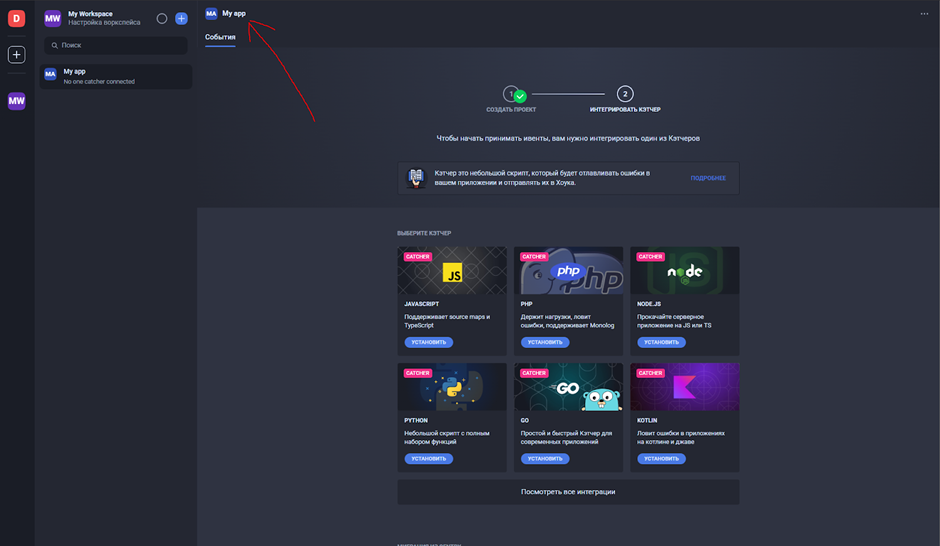Click step 1 Создать проект indicator
Screen dimensions: 940x546
(511, 99)
